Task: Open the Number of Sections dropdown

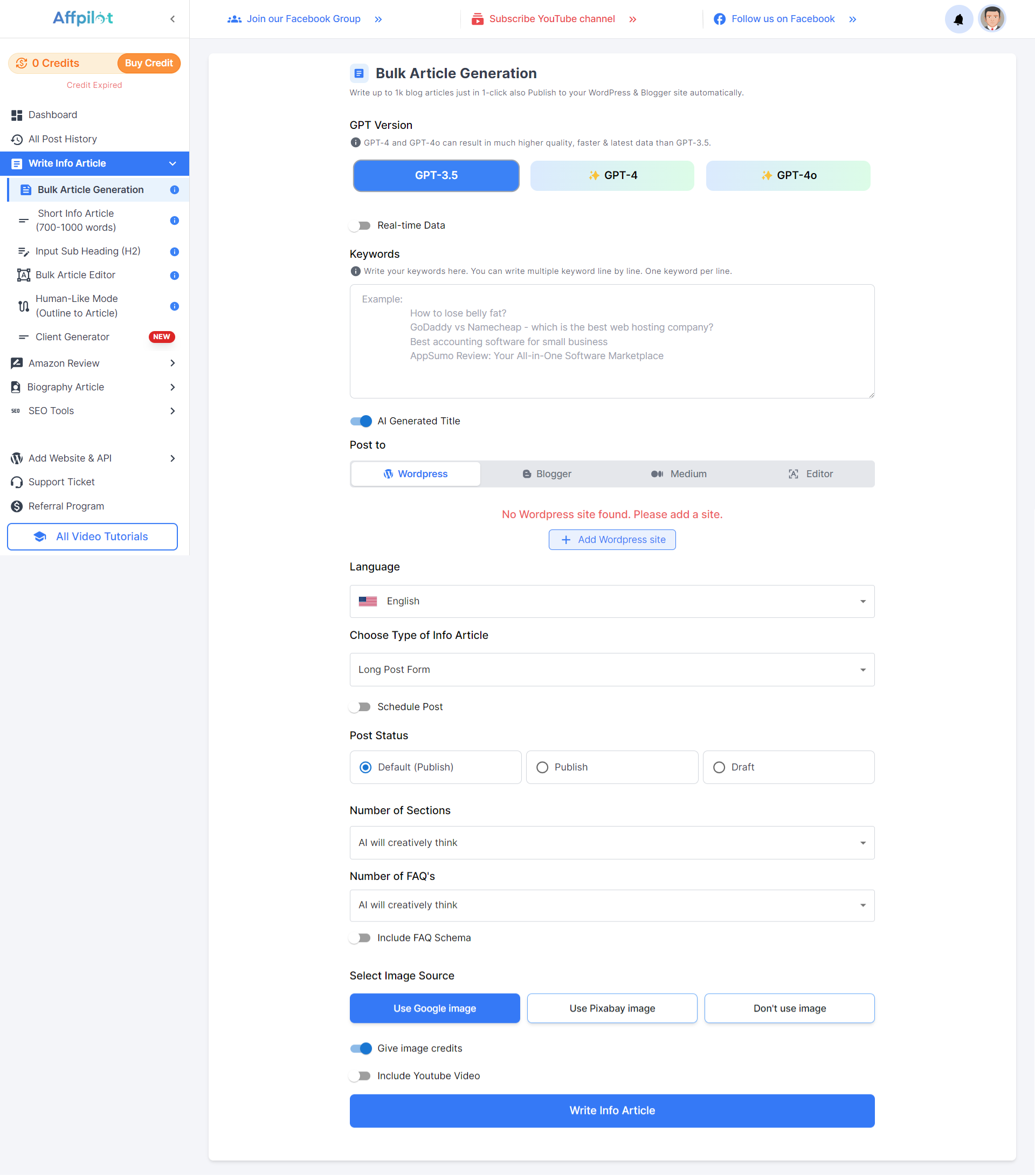Action: tap(611, 842)
